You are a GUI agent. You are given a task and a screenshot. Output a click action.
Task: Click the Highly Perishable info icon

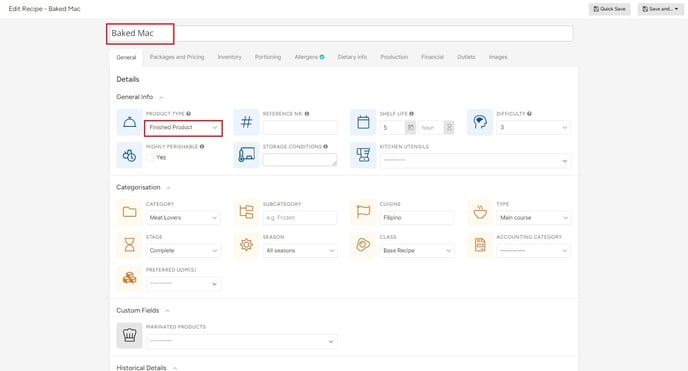click(x=202, y=146)
